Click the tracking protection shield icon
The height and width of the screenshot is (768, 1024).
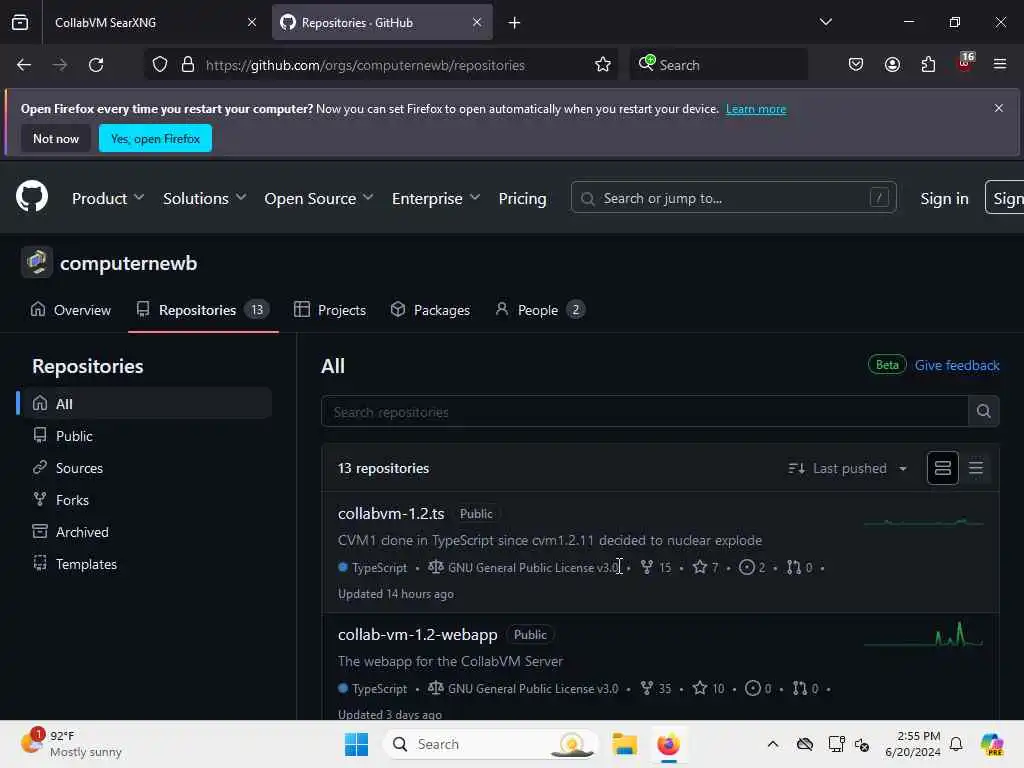coord(160,65)
